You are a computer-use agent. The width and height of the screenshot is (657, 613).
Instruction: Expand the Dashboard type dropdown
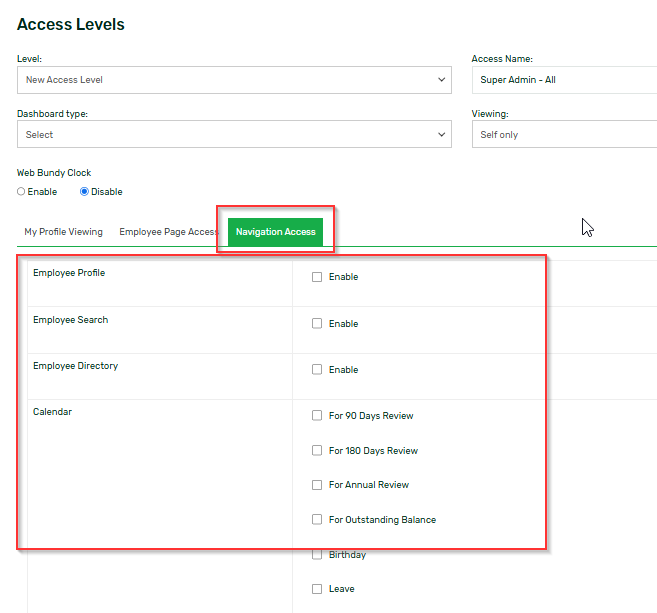pos(230,135)
